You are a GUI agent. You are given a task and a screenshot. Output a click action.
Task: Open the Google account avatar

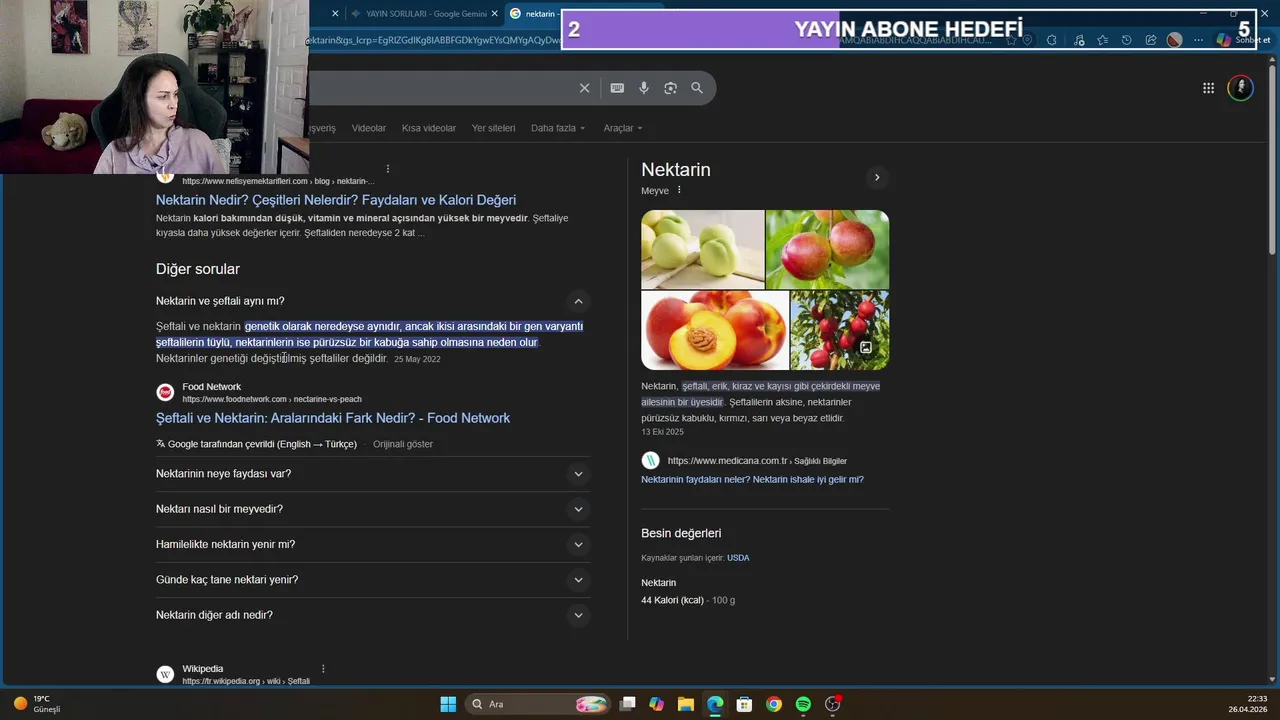tap(1240, 88)
